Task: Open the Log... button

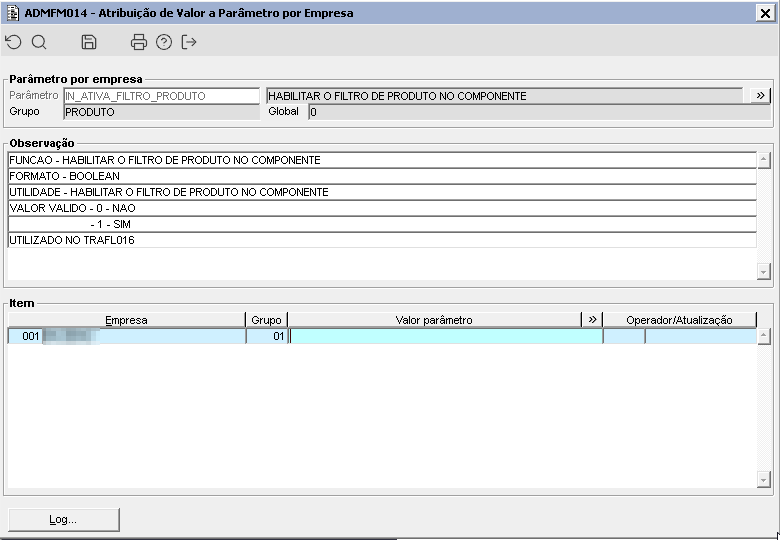Action: click(x=64, y=520)
